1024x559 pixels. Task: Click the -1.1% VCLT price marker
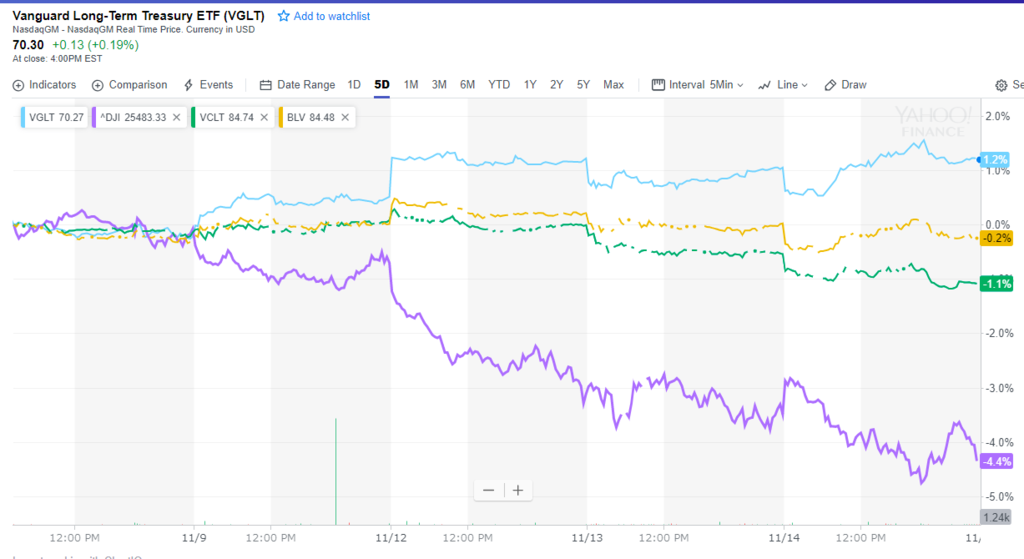pos(997,284)
